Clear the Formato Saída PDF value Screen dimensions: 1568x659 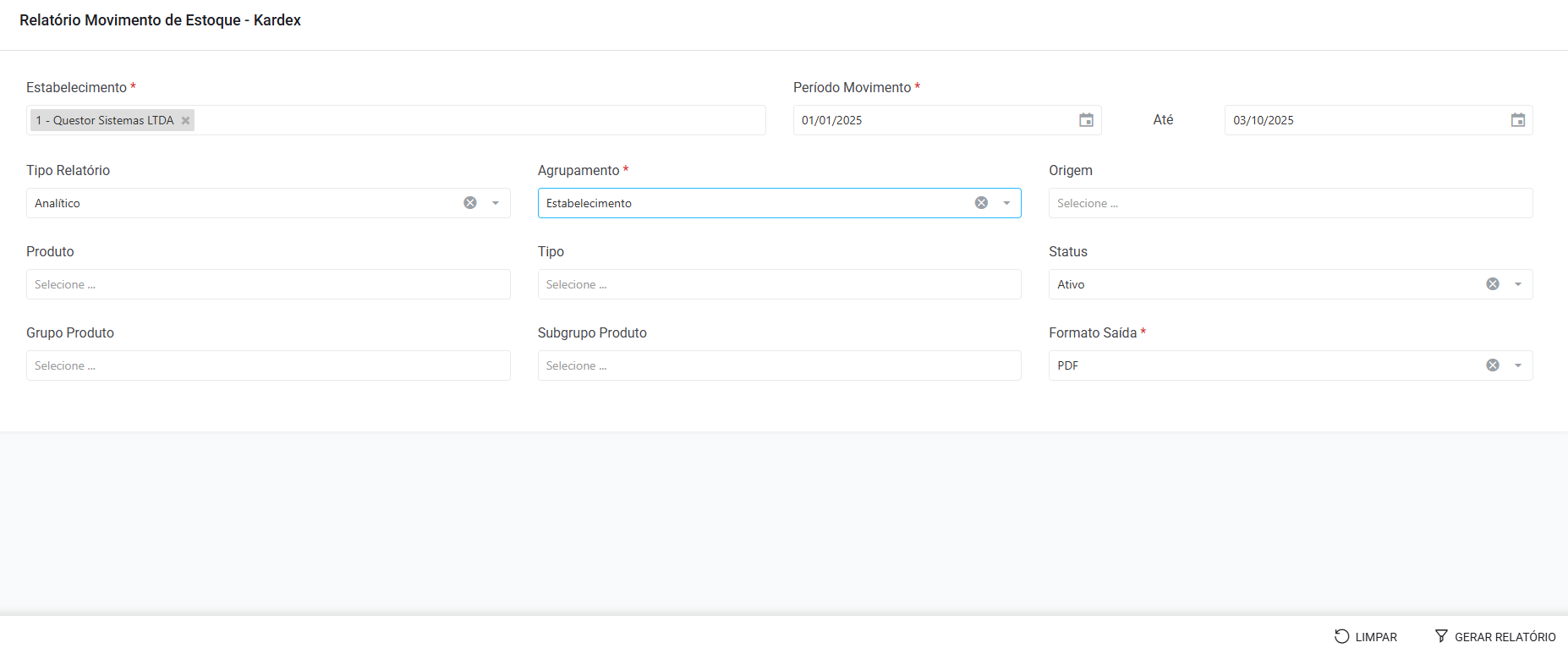coord(1493,365)
